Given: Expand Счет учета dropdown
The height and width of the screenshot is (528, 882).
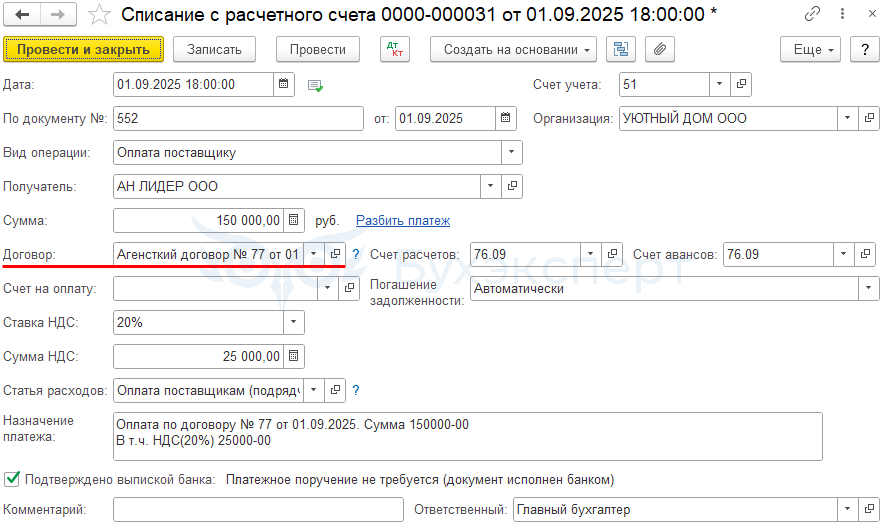Looking at the screenshot, I should (x=719, y=84).
